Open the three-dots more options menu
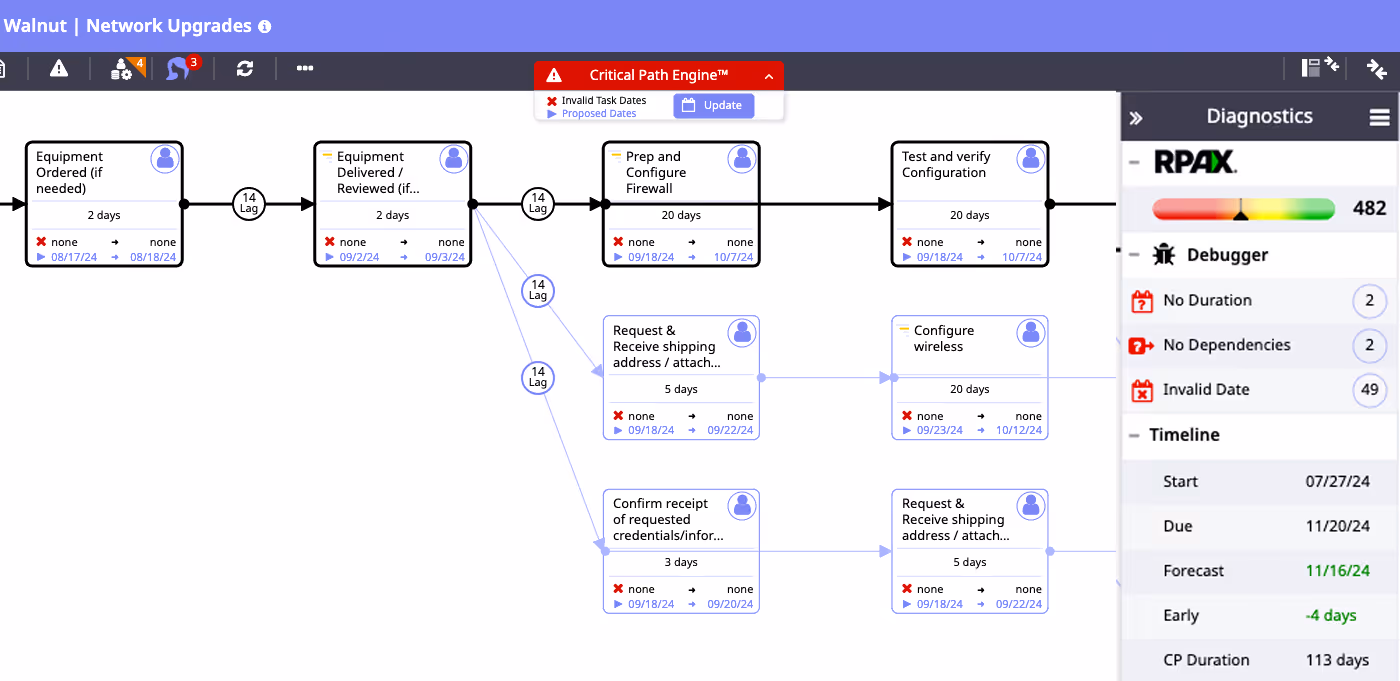Image resolution: width=1400 pixels, height=681 pixels. (x=305, y=68)
